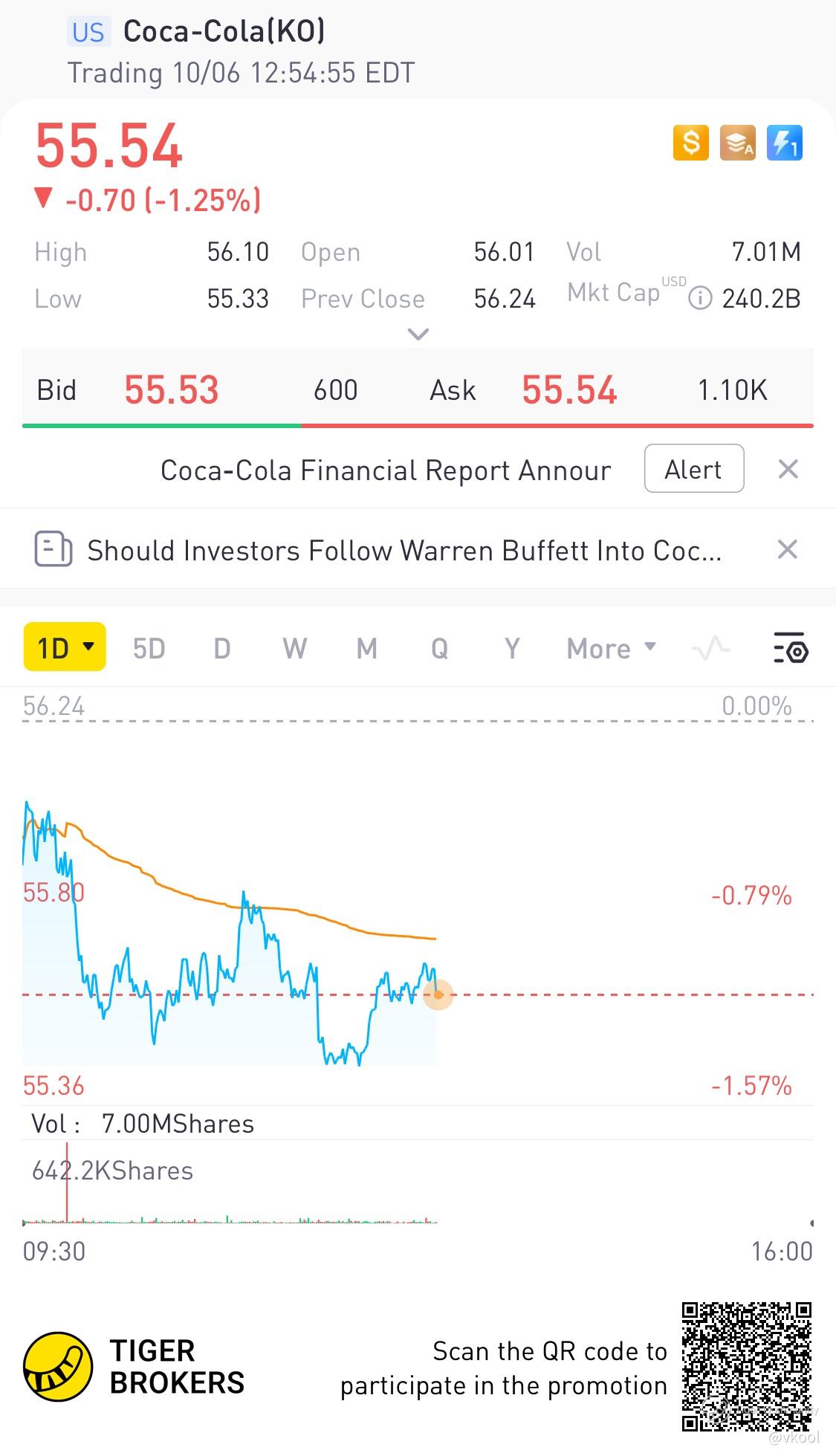This screenshot has width=836, height=1456.
Task: Switch to the W weekly chart tab
Action: pos(294,648)
